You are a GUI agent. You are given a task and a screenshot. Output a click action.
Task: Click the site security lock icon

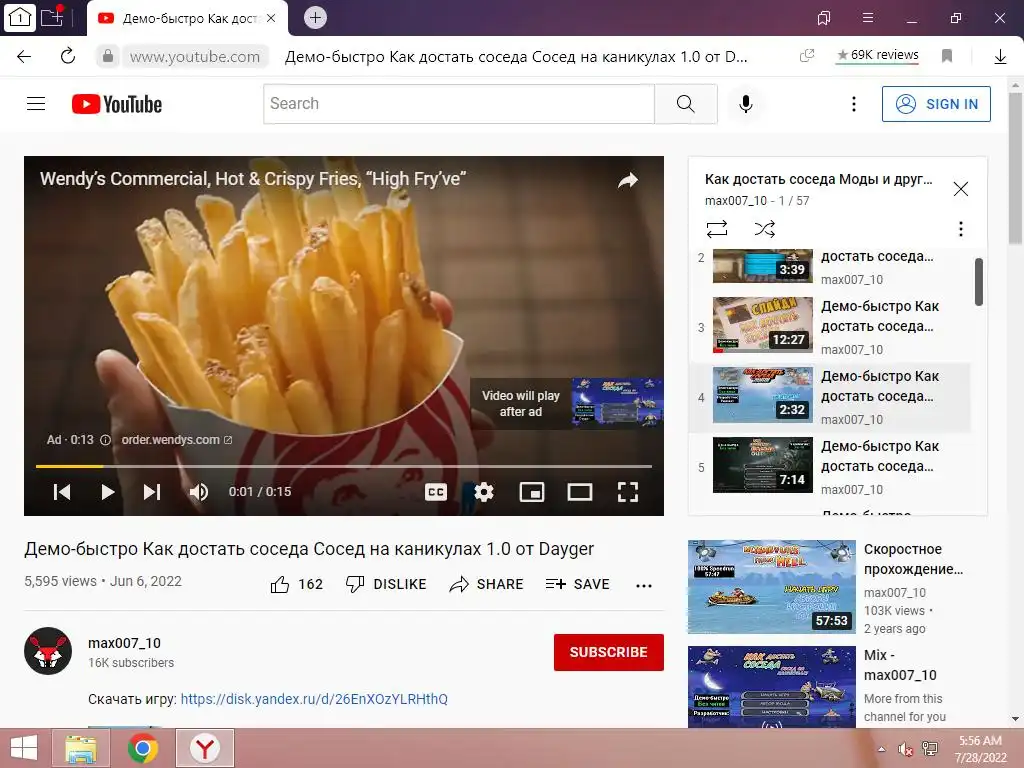(x=108, y=56)
